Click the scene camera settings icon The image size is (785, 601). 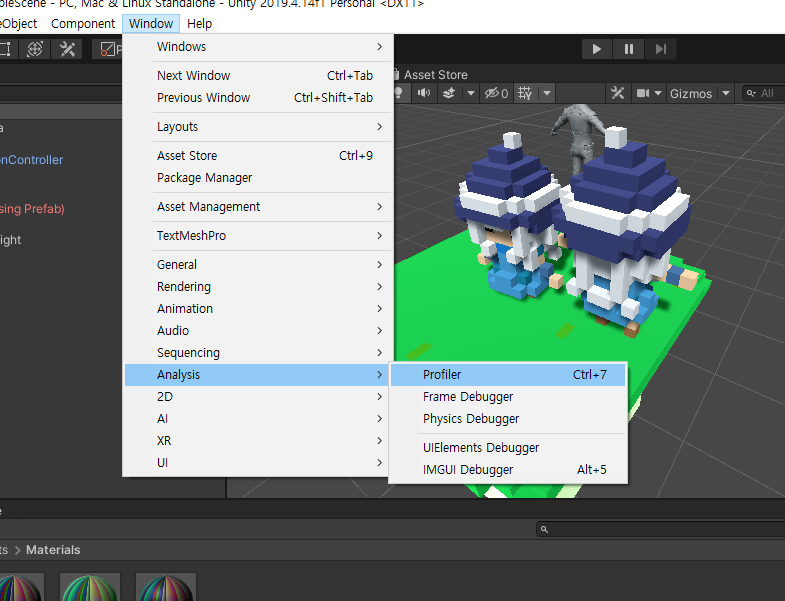click(643, 93)
